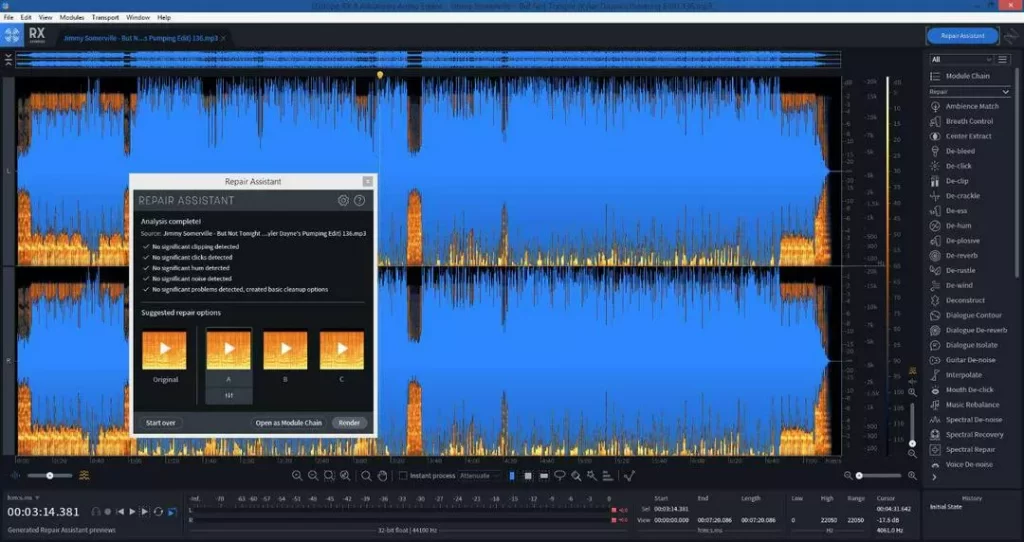Collapse the overview waveform panel
The image size is (1024, 542).
pyautogui.click(x=8, y=59)
